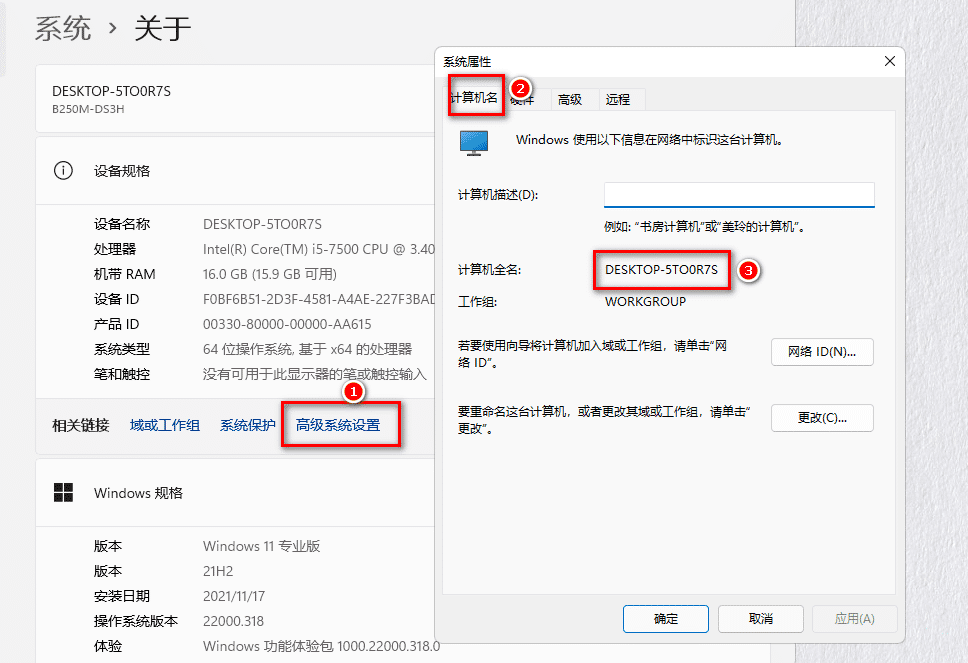Go back to 系统 in the breadcrumb

[63, 28]
